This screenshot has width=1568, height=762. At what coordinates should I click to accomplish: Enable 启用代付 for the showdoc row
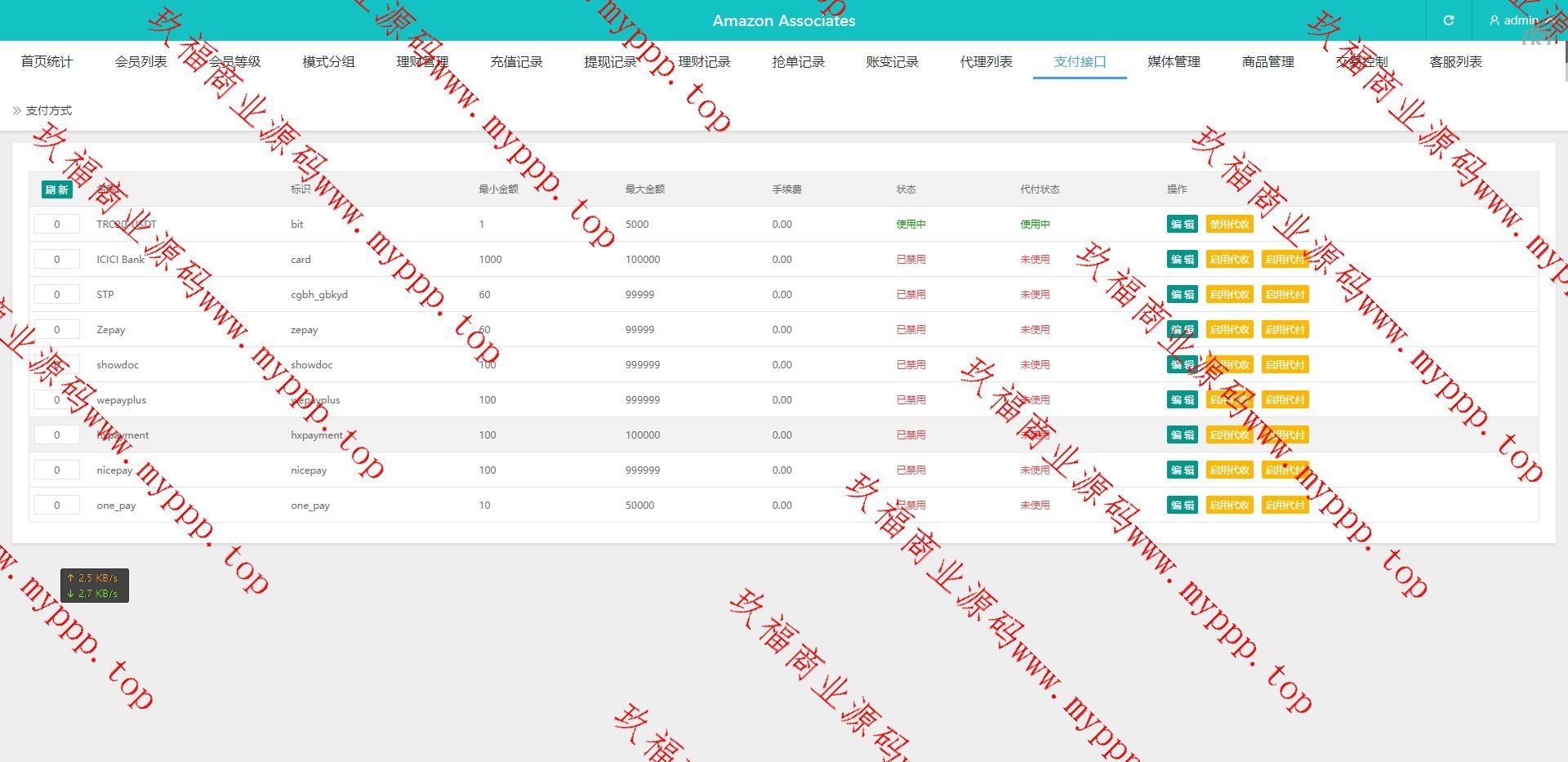click(1285, 365)
